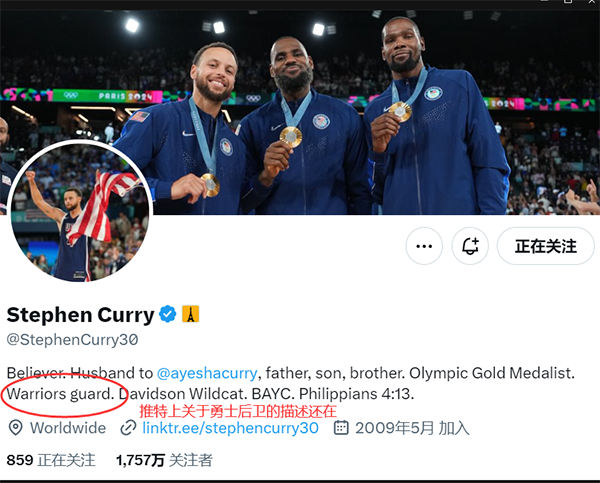Open the circular profile picture

[x=80, y=211]
